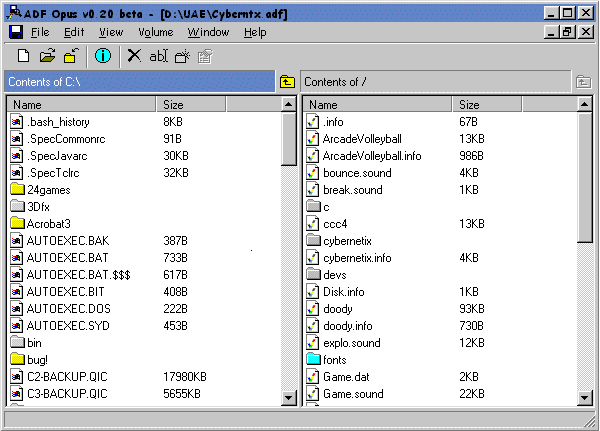Select explo.sound file

352,342
